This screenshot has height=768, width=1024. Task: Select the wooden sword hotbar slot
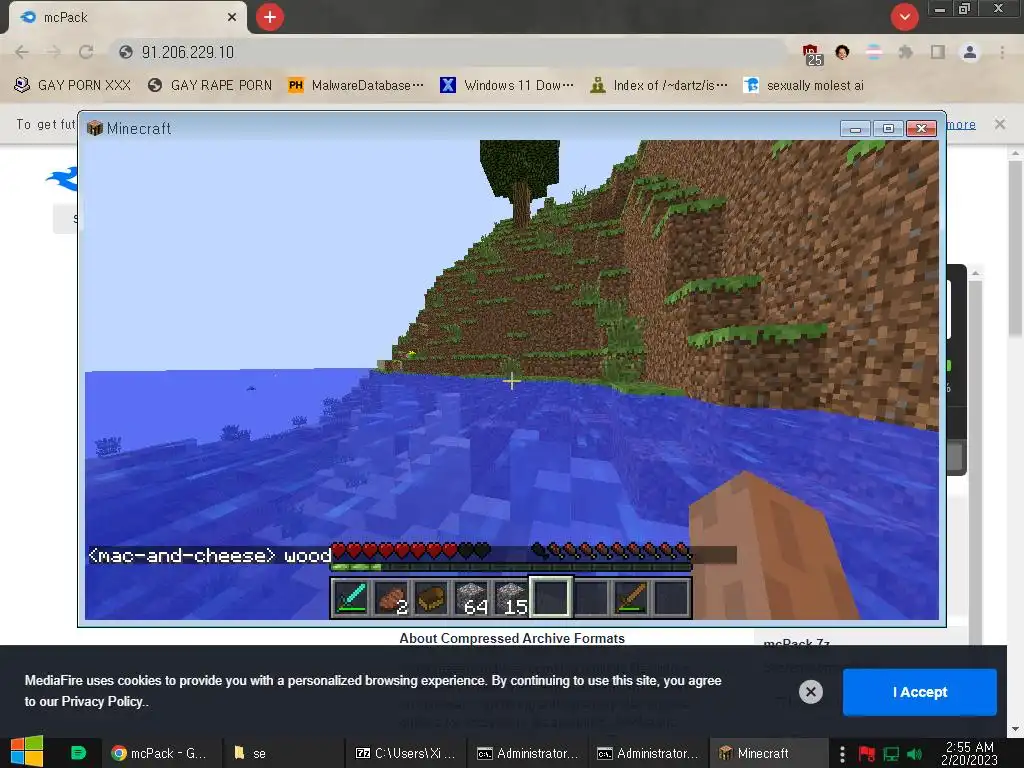pyautogui.click(x=631, y=598)
